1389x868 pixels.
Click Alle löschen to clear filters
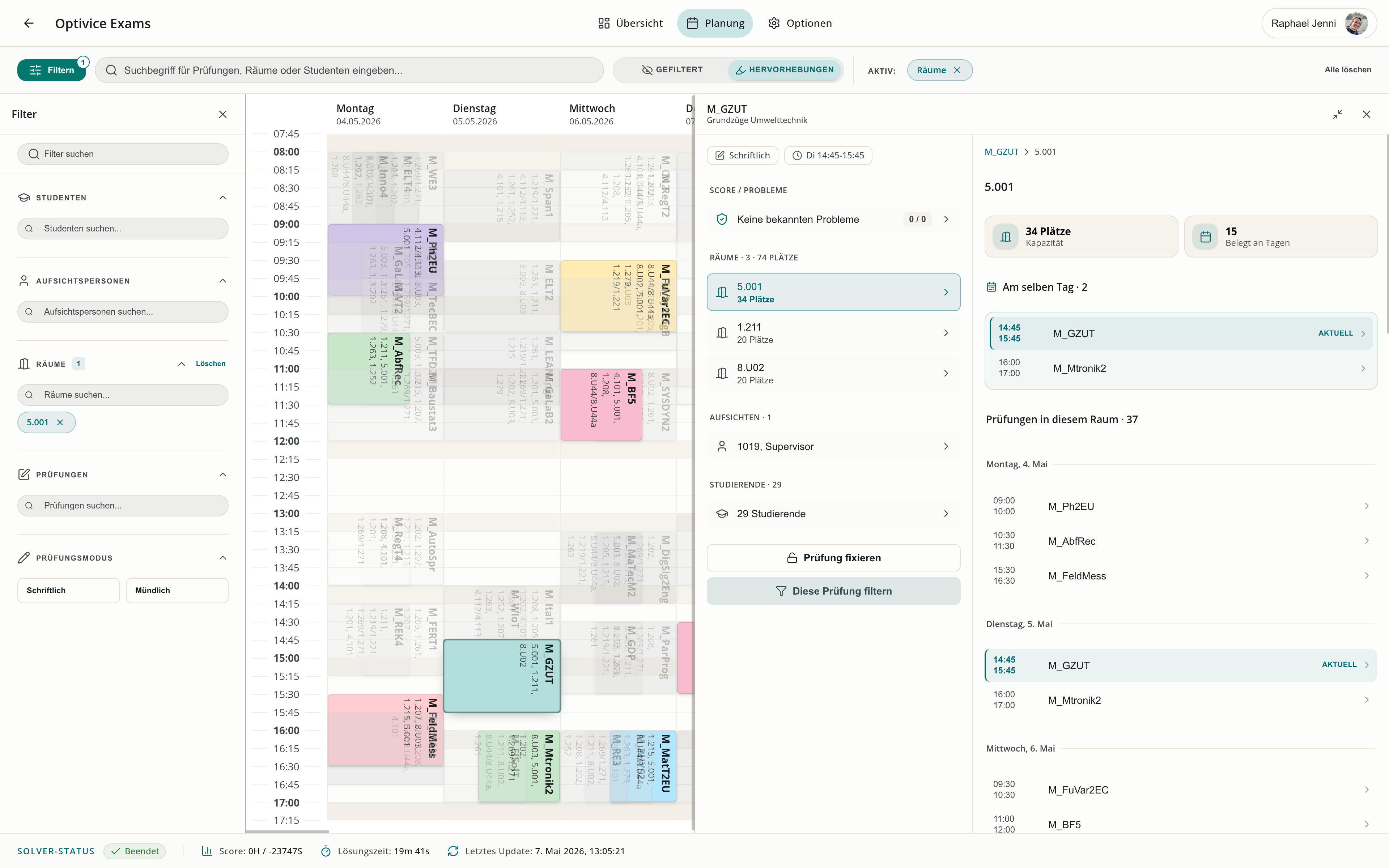click(1348, 70)
